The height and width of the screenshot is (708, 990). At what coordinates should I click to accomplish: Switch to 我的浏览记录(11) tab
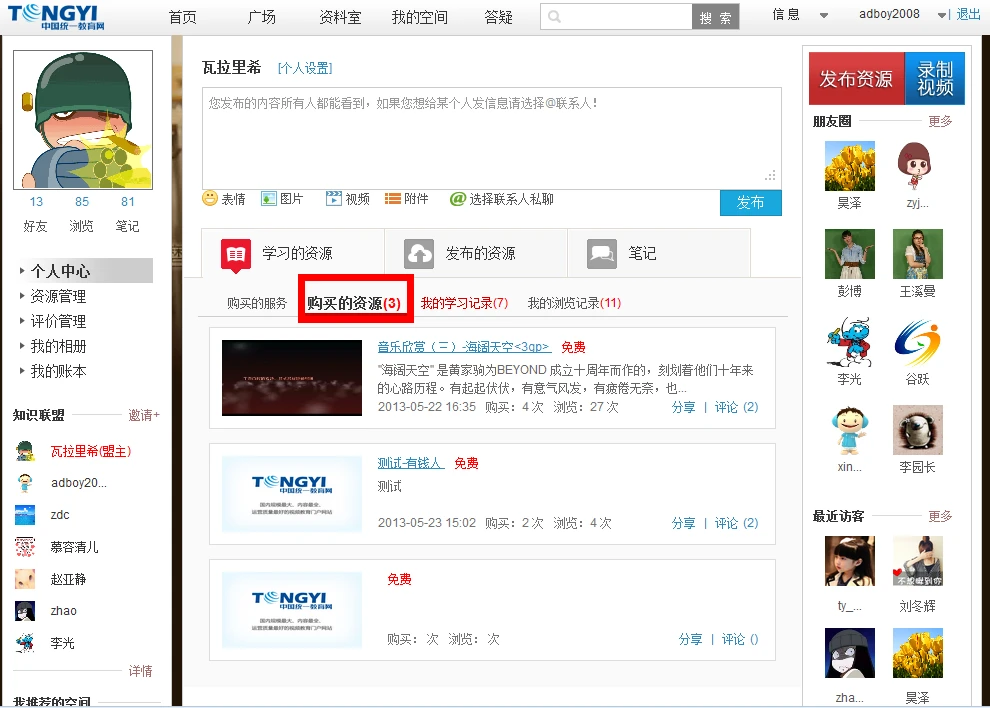click(574, 303)
